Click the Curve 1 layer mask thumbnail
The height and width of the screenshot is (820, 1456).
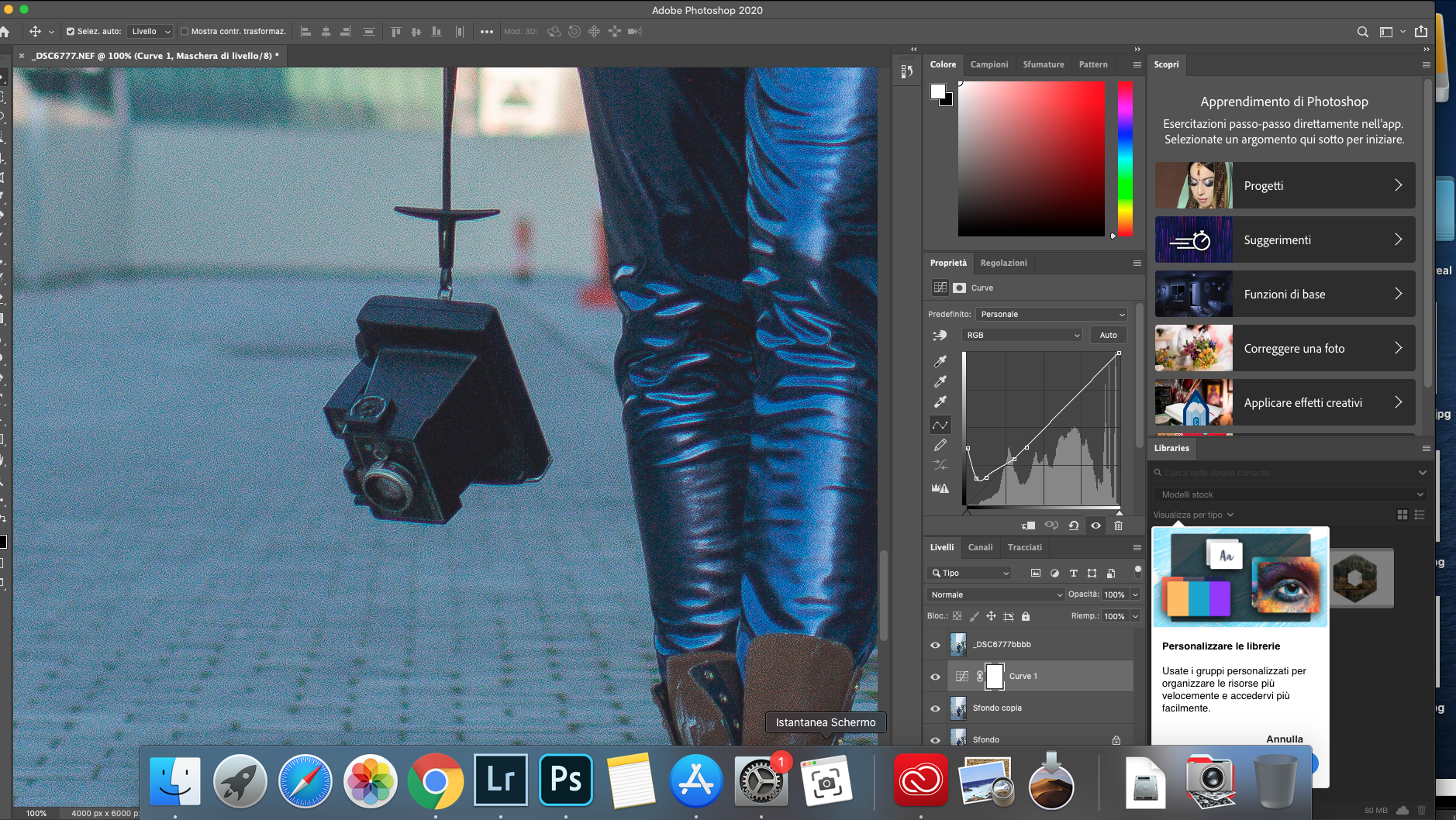(995, 676)
